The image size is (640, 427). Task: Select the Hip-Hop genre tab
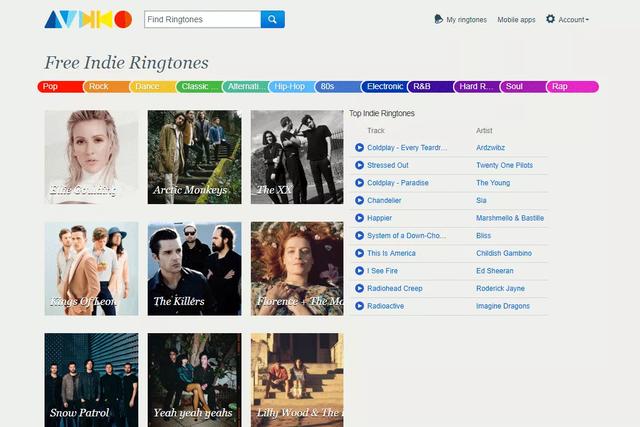tap(290, 87)
